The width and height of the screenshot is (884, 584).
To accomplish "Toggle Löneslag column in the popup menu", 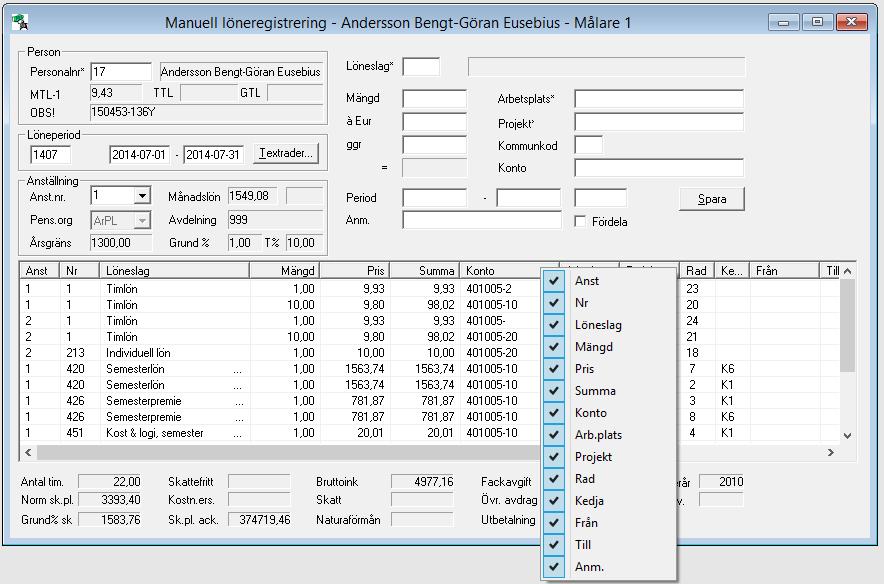I will click(x=608, y=325).
